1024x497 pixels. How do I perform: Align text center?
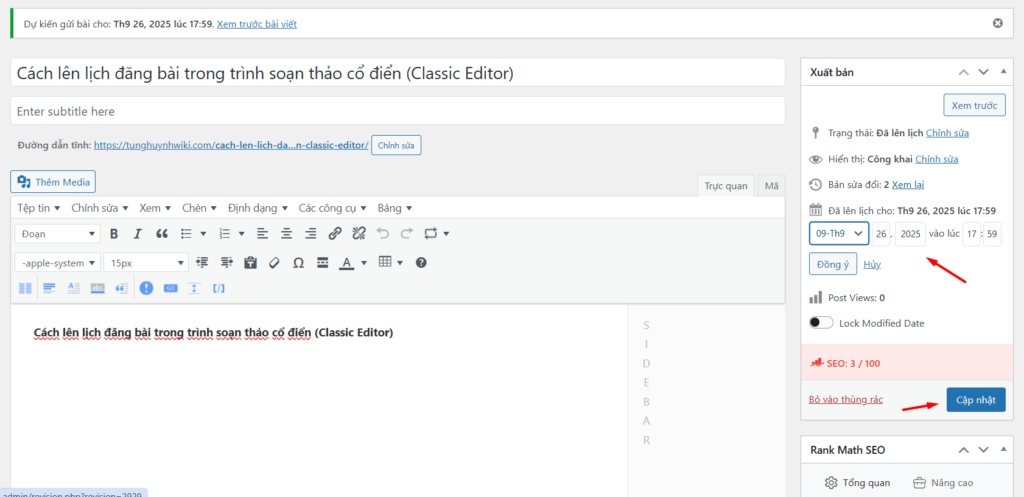click(286, 234)
